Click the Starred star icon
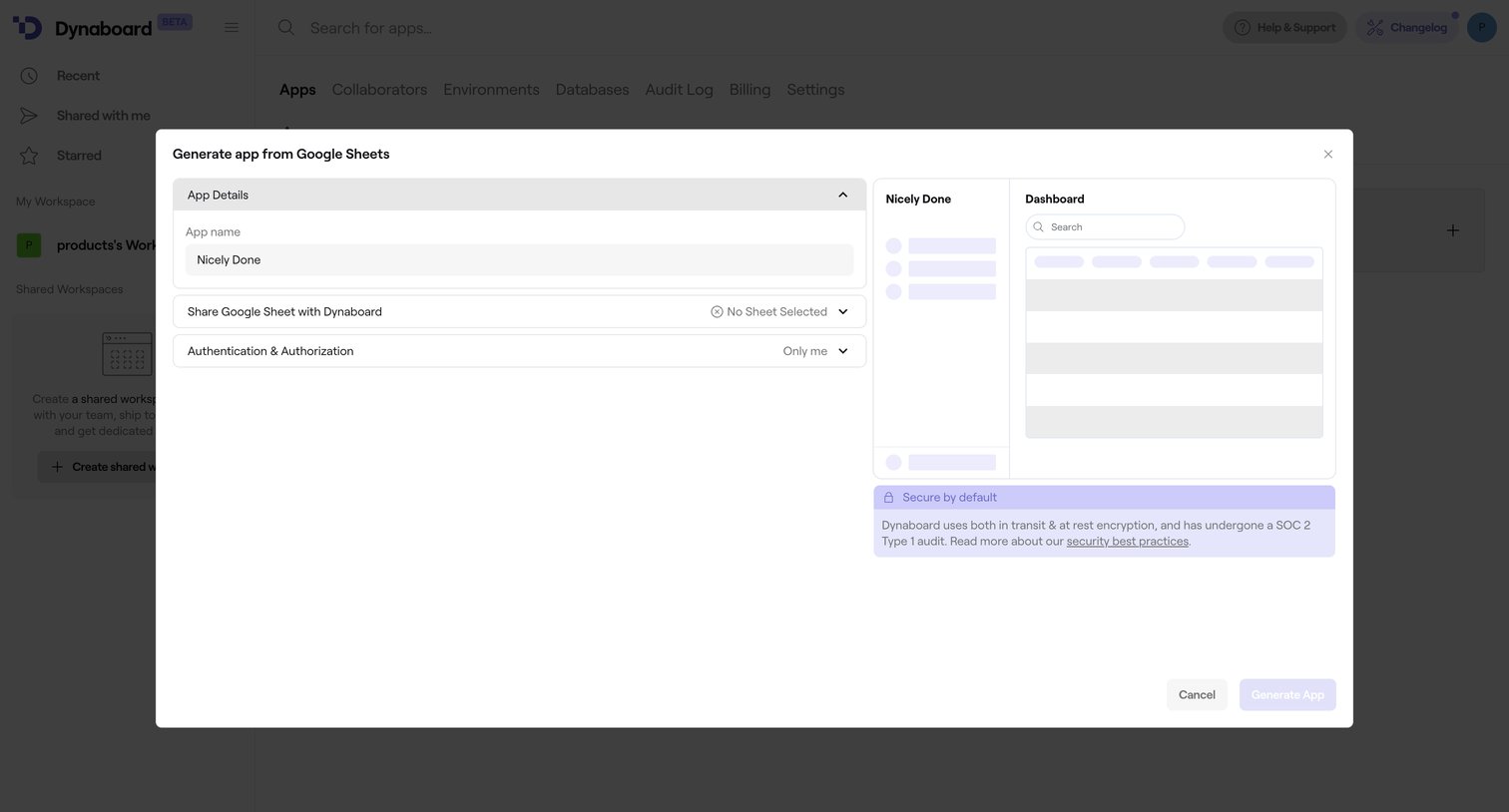 click(x=29, y=156)
